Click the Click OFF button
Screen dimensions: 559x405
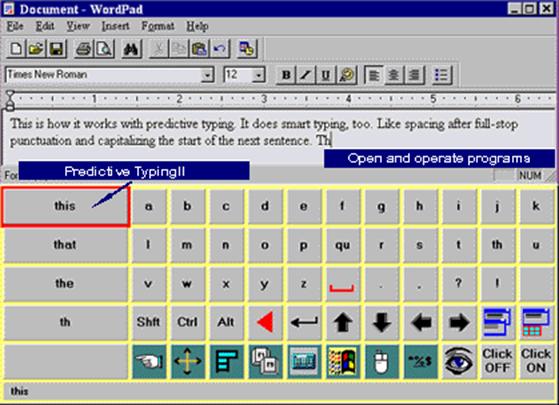[498, 361]
